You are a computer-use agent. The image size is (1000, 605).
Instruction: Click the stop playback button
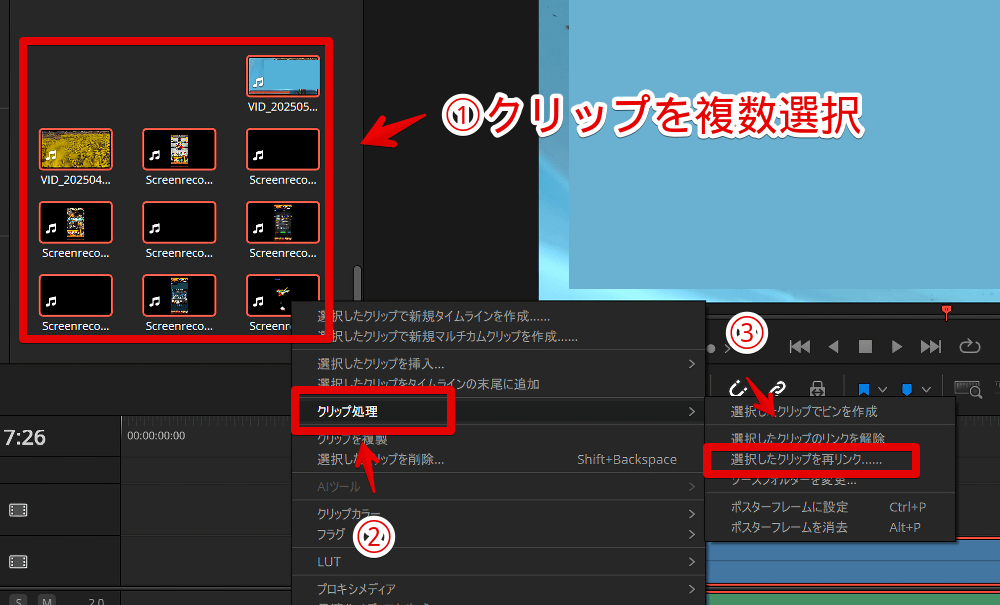tap(865, 346)
